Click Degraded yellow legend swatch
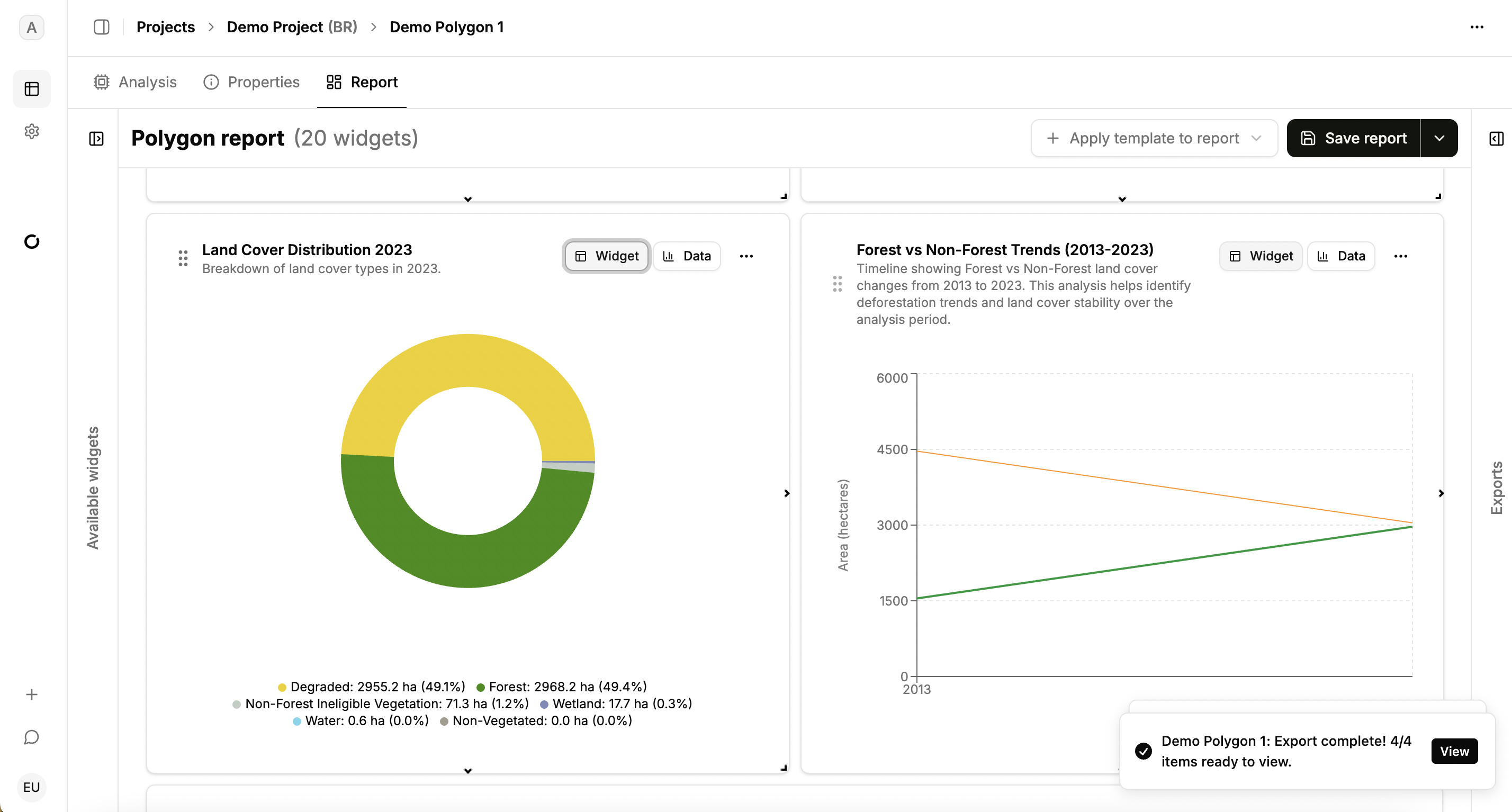The image size is (1512, 812). [x=282, y=687]
